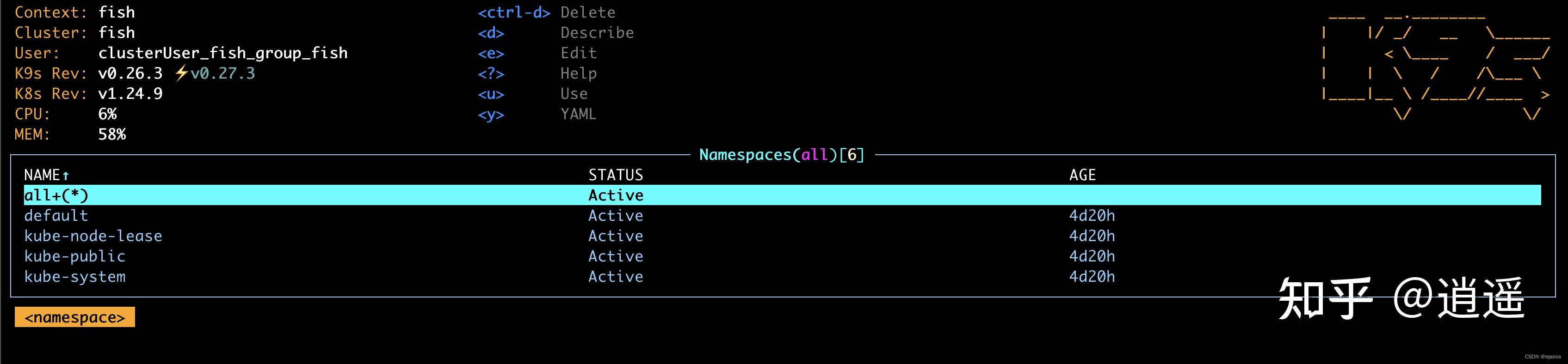
Task: Click the v0.27.3 new version label
Action: [x=223, y=73]
